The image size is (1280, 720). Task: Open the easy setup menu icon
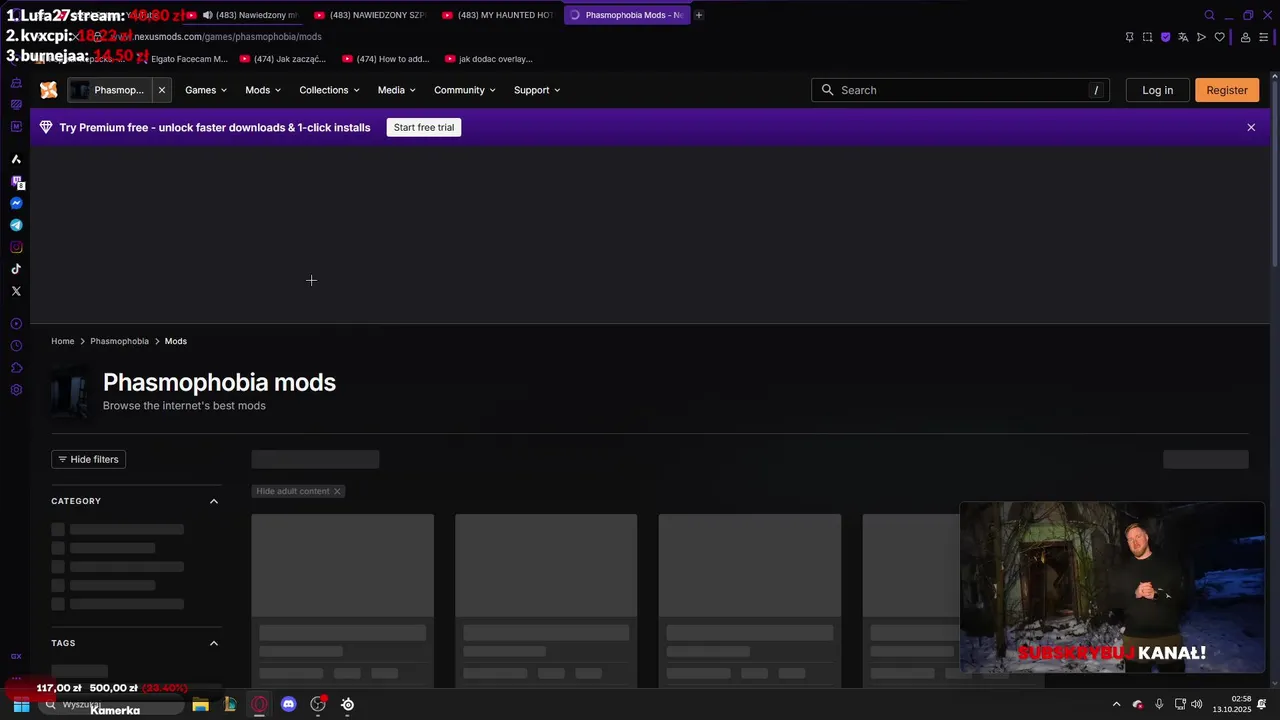1264,37
